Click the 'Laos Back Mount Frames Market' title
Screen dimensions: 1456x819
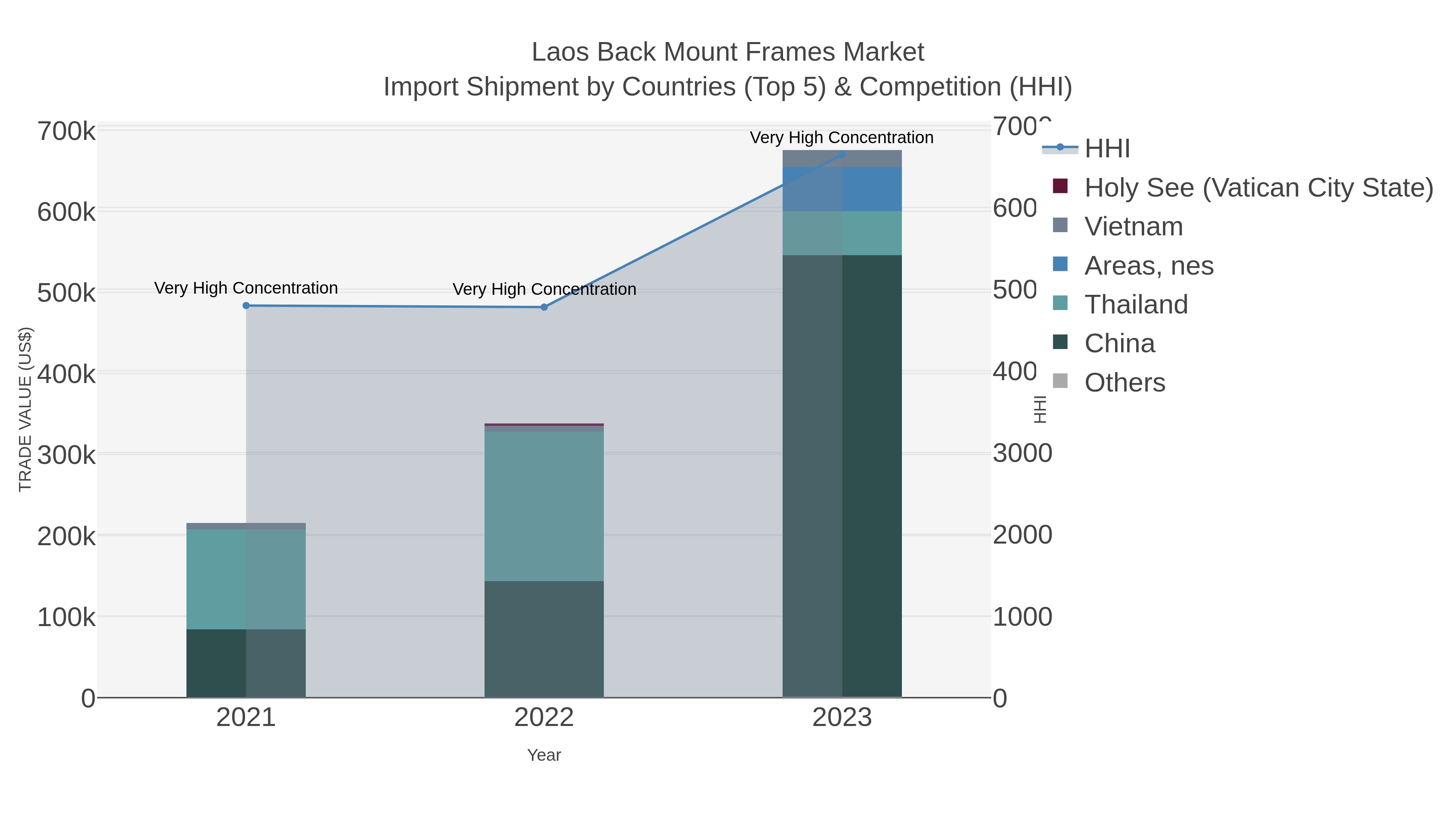tap(728, 52)
